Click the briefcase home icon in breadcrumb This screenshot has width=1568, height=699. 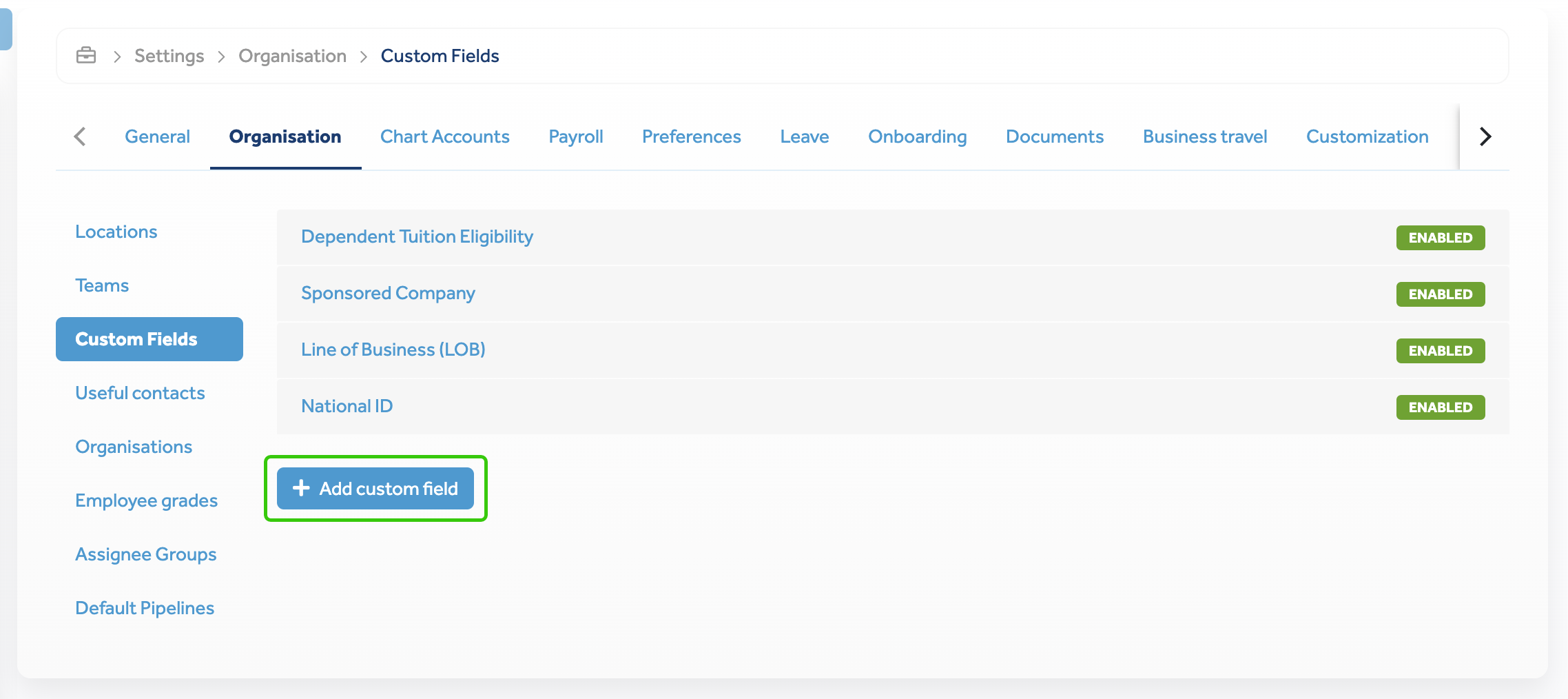click(86, 55)
